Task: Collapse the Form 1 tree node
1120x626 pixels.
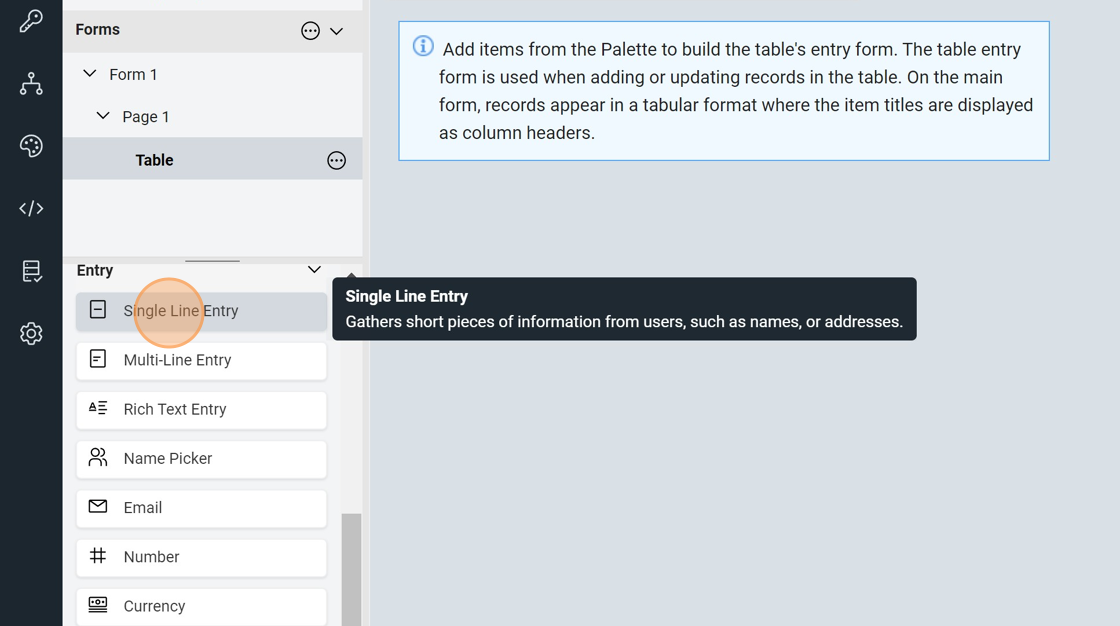Action: 90,74
